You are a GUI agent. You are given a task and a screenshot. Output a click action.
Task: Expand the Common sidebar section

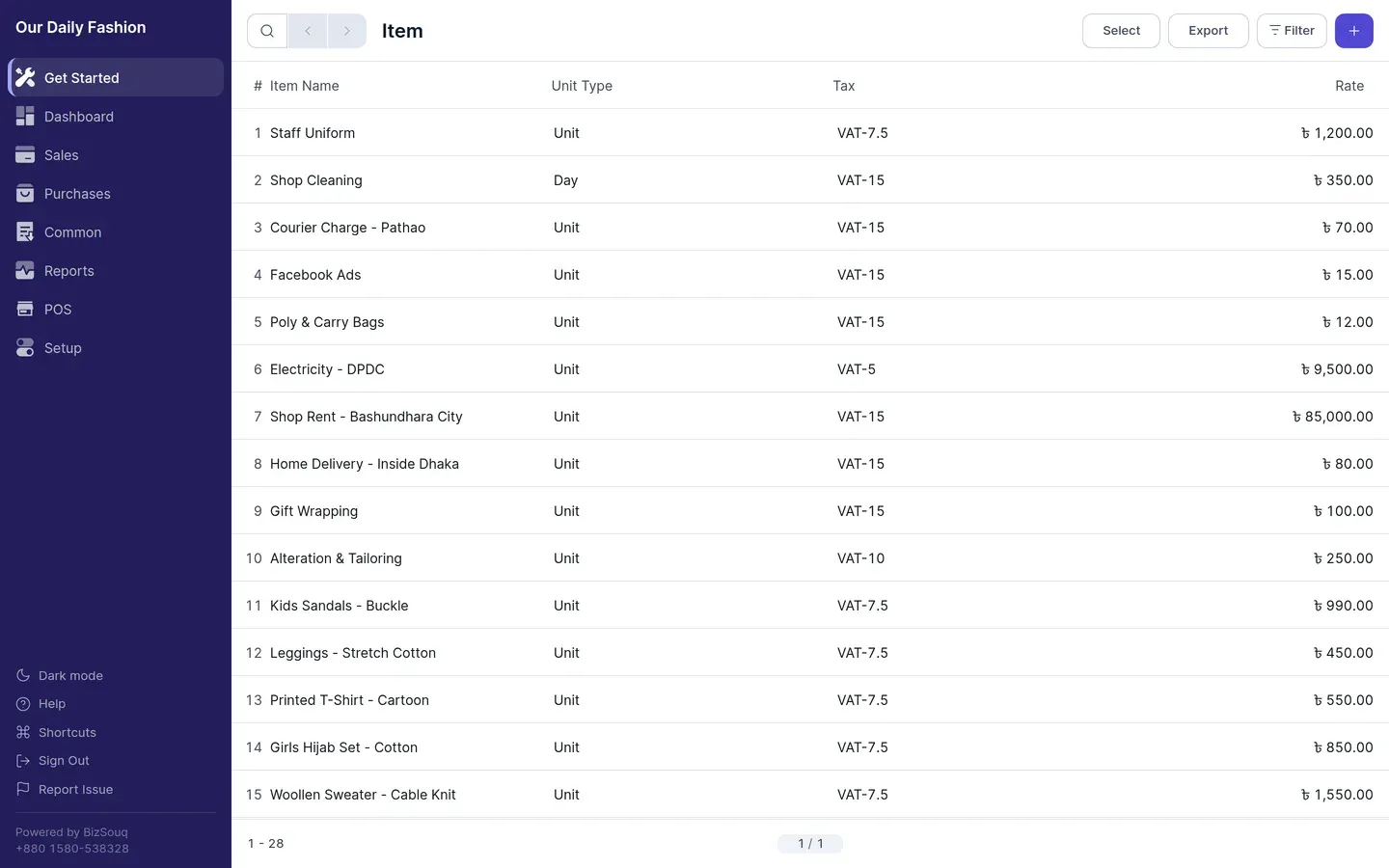[x=116, y=231]
